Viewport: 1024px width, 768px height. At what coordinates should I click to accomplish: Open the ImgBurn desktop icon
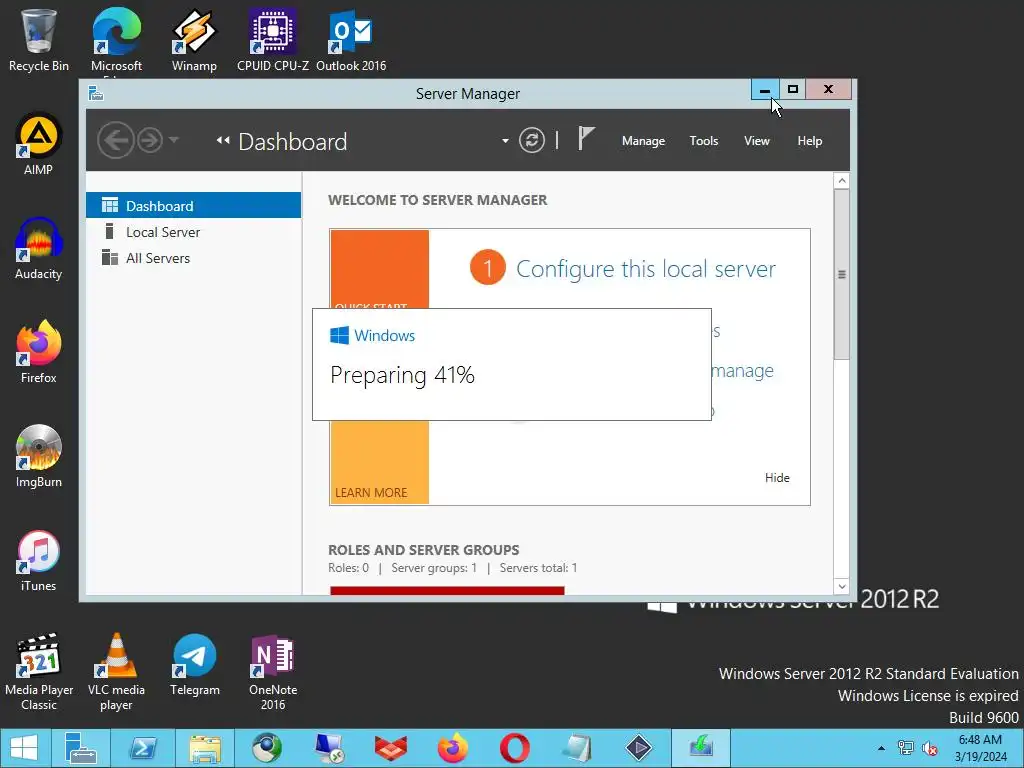click(39, 456)
